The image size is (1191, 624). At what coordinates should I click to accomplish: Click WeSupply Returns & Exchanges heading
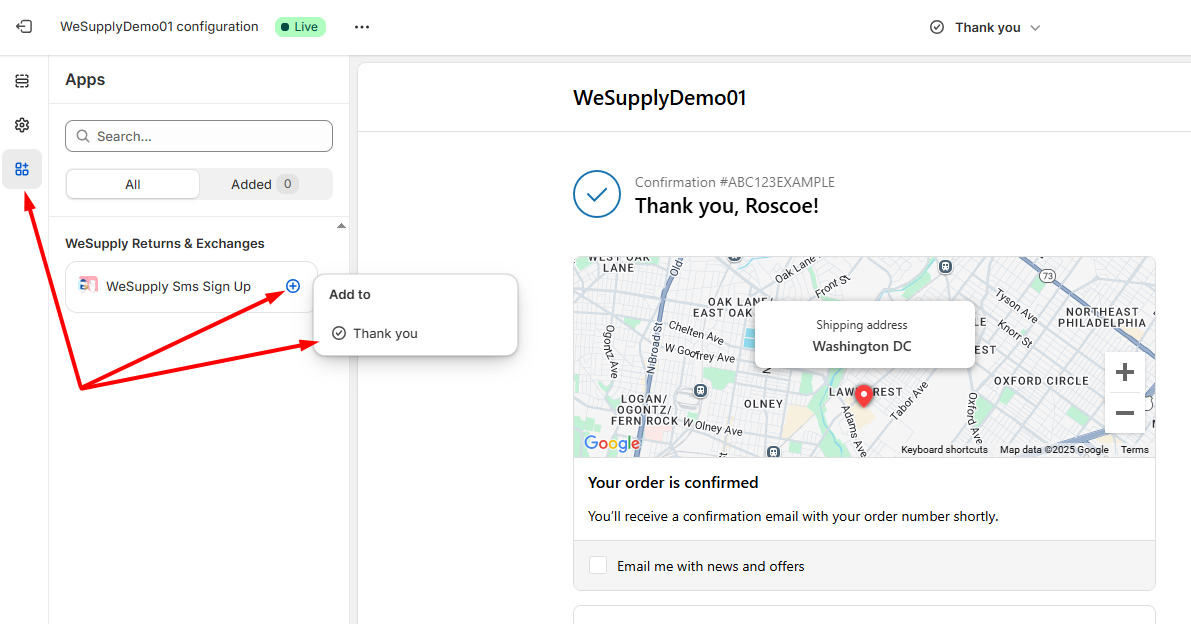click(165, 244)
